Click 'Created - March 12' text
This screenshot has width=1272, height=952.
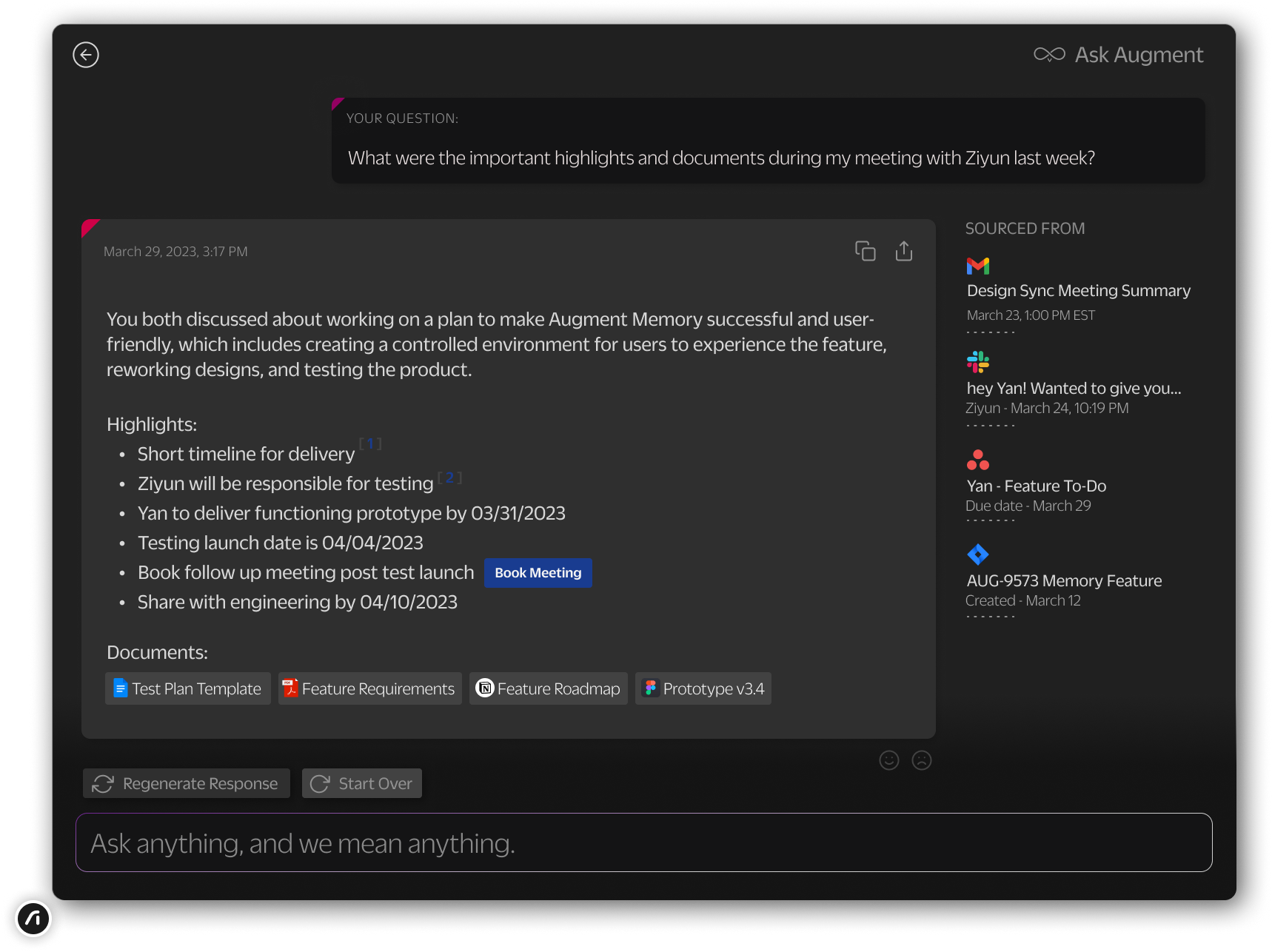[x=1022, y=600]
